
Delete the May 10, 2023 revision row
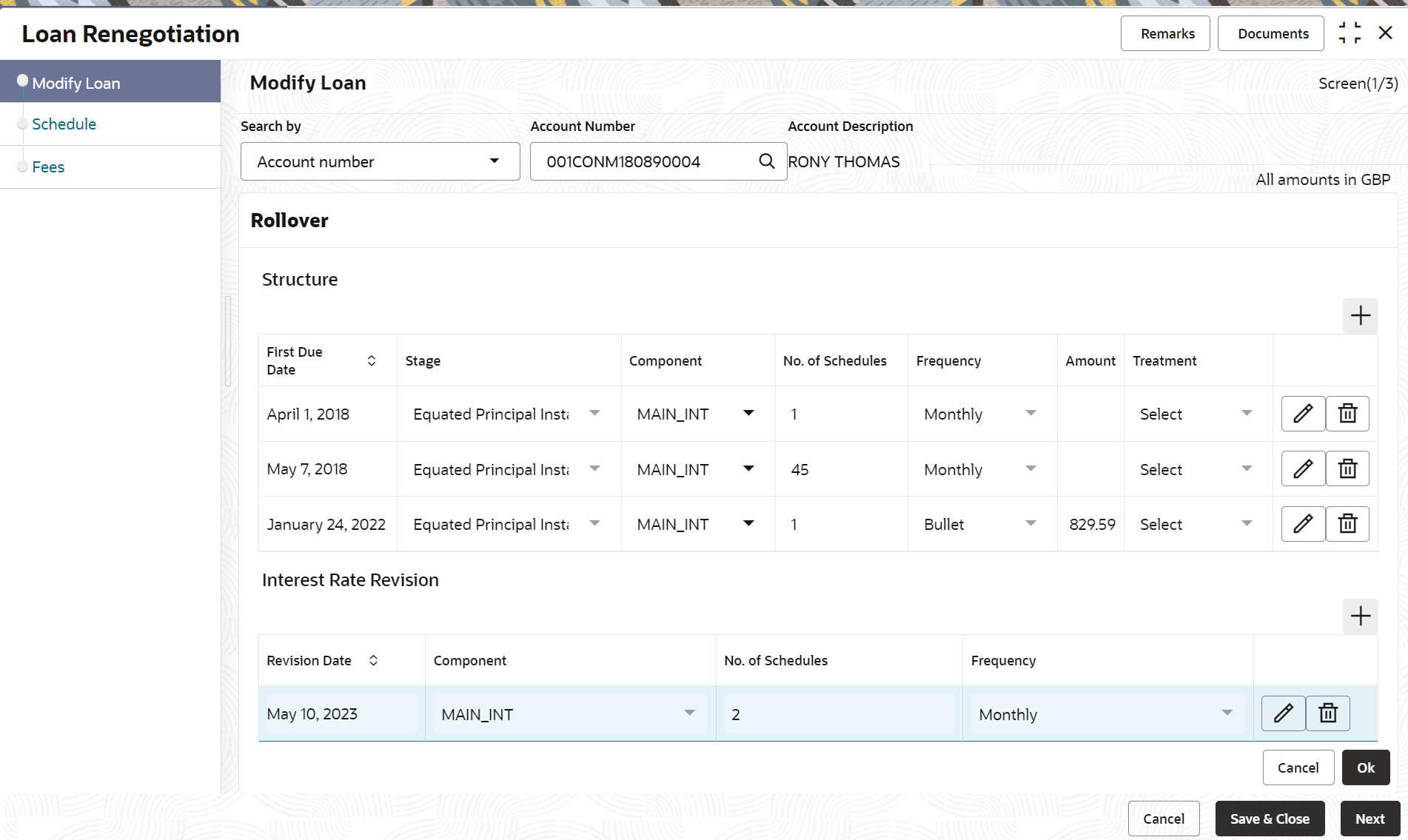click(x=1328, y=713)
